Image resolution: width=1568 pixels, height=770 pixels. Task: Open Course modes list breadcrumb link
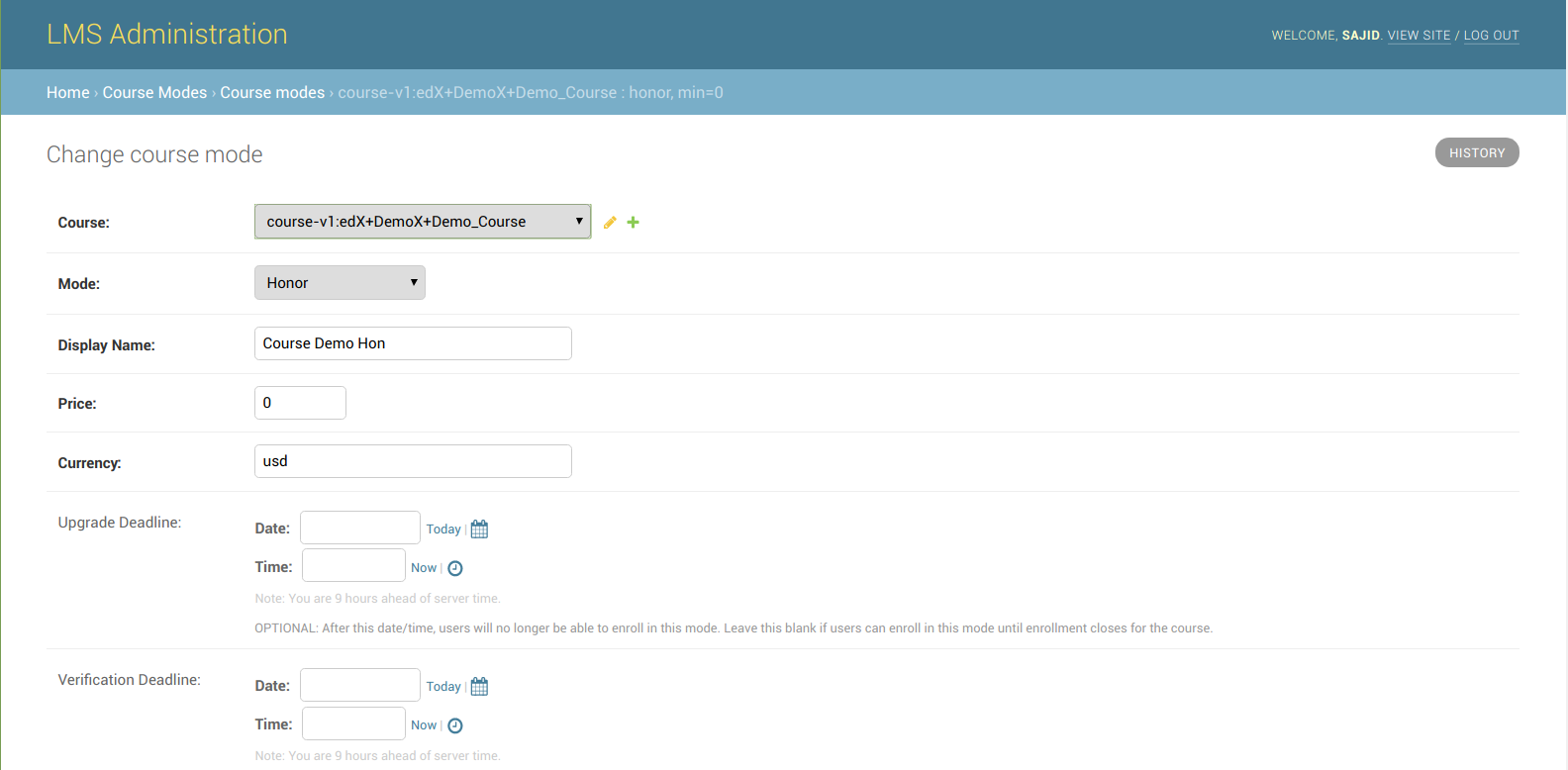click(x=272, y=92)
